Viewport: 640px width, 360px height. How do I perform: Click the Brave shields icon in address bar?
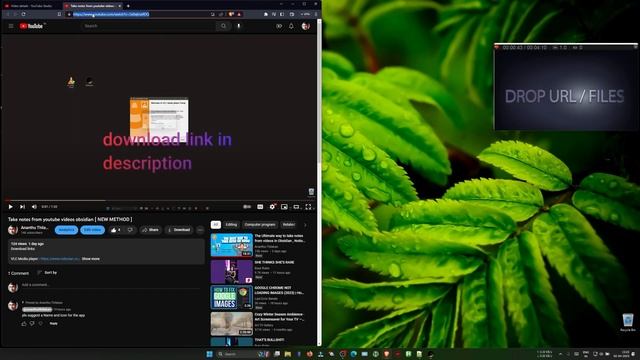click(x=231, y=14)
